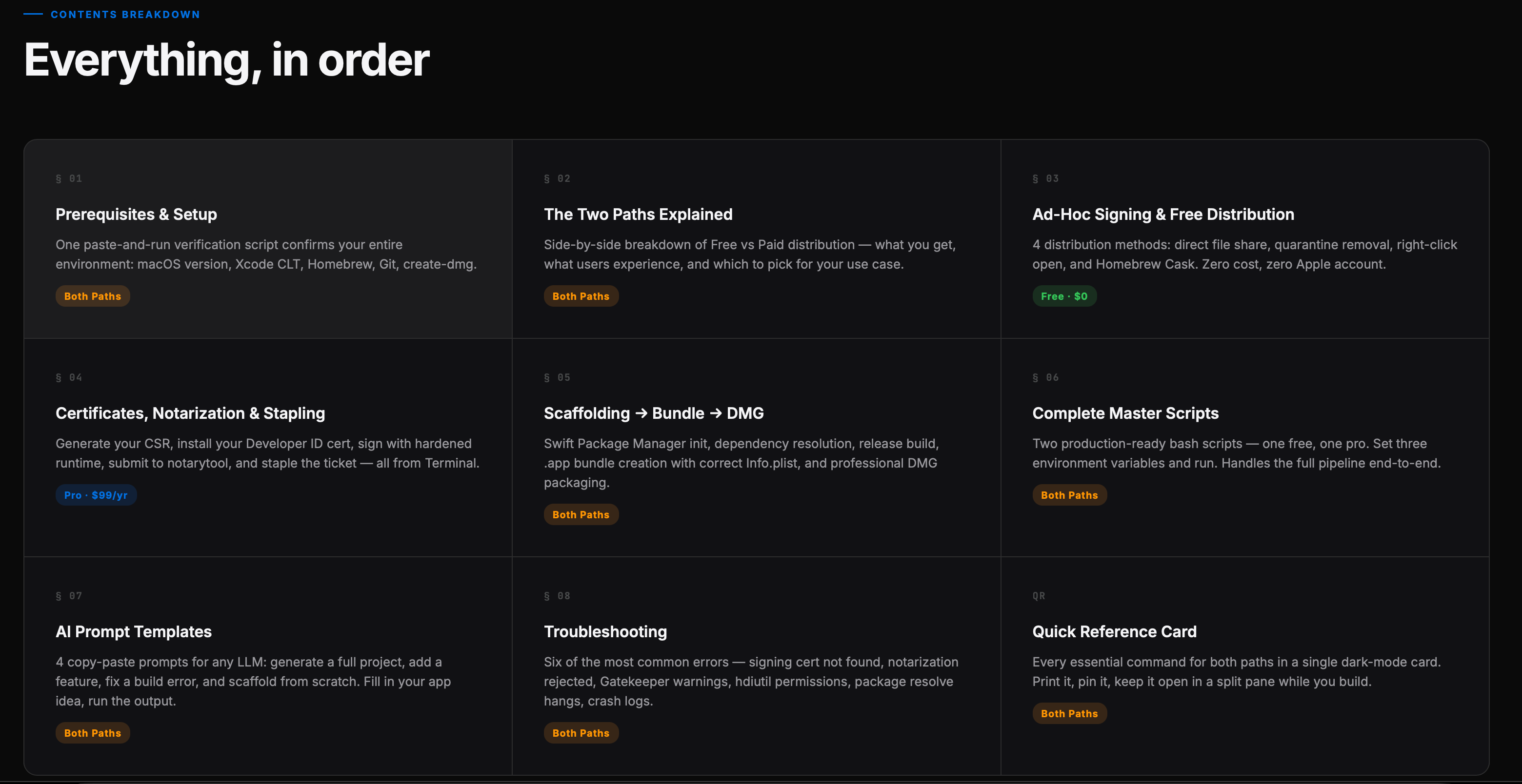Image resolution: width=1522 pixels, height=784 pixels.
Task: Click section number '§ 04'
Action: point(68,377)
